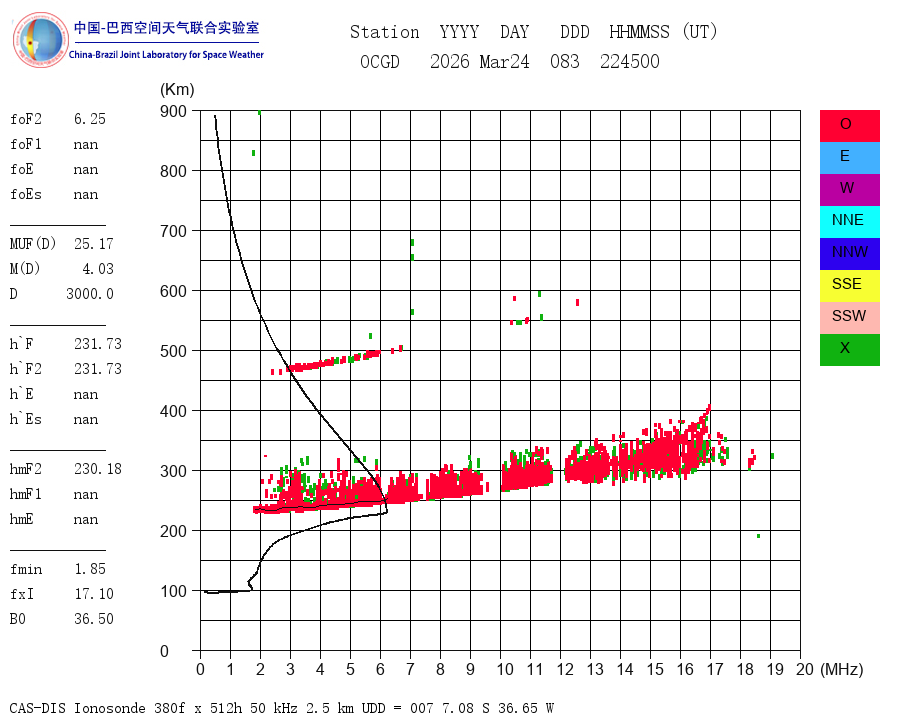This screenshot has width=900, height=720.
Task: Click the time value 224500
Action: [630, 61]
